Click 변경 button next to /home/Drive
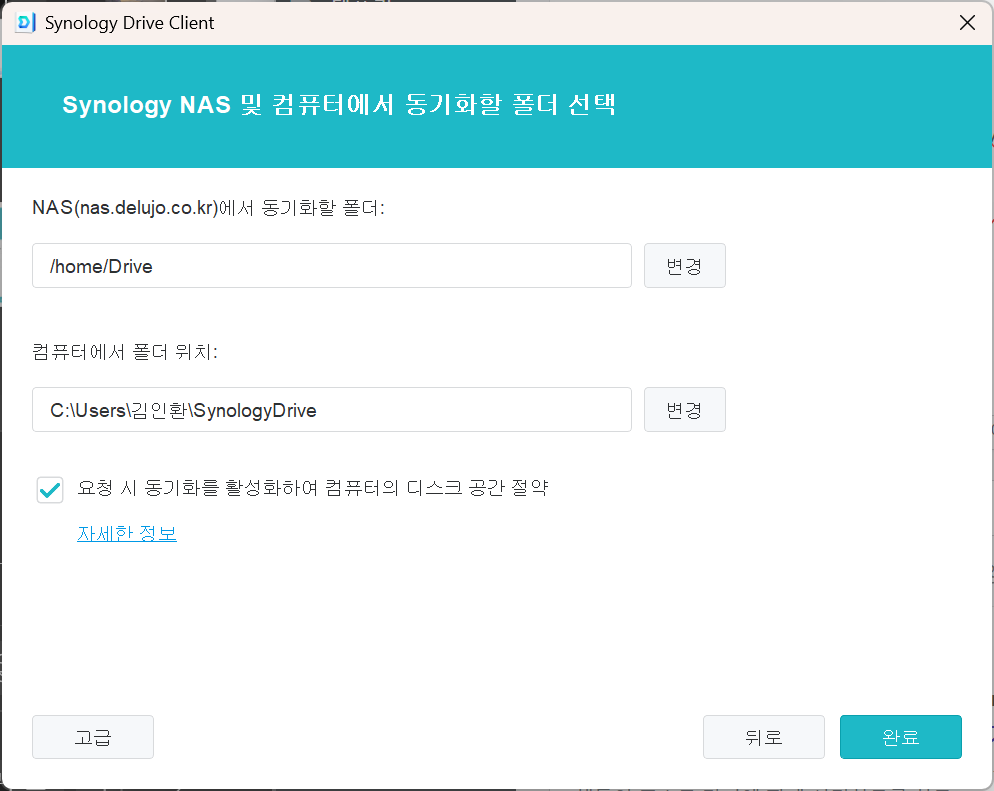 pos(685,266)
